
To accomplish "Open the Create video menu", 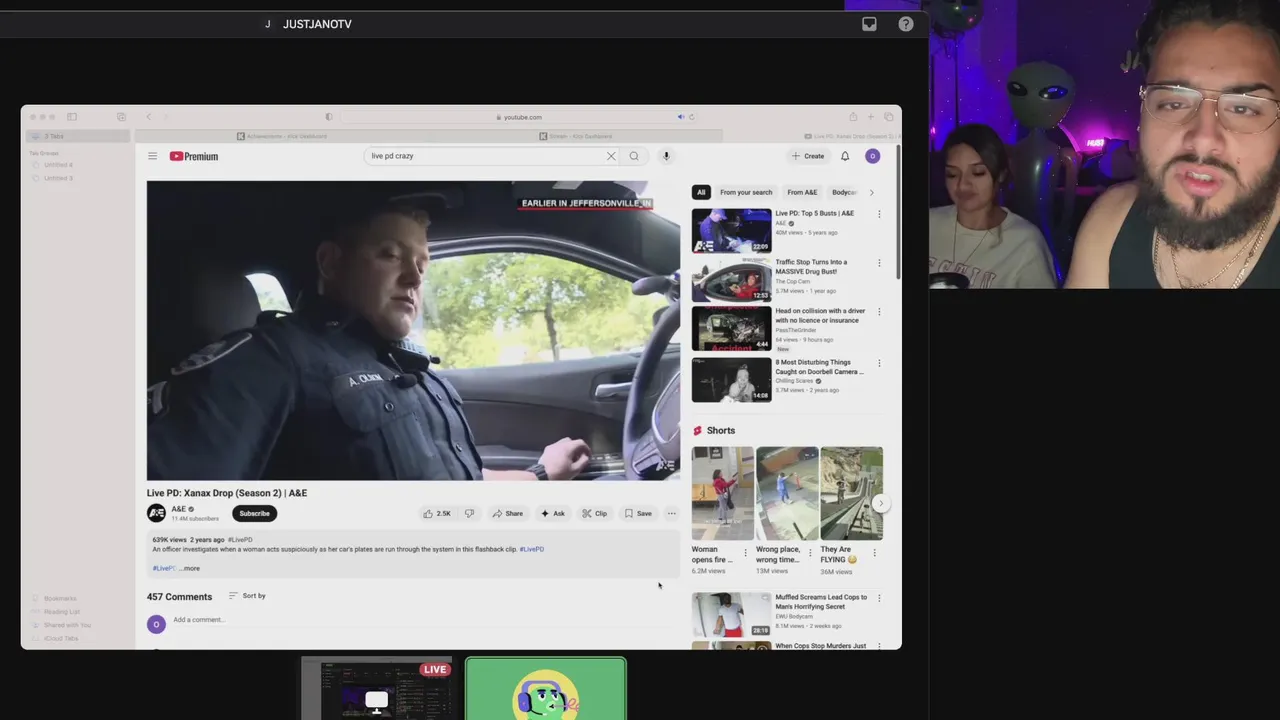I will point(808,156).
